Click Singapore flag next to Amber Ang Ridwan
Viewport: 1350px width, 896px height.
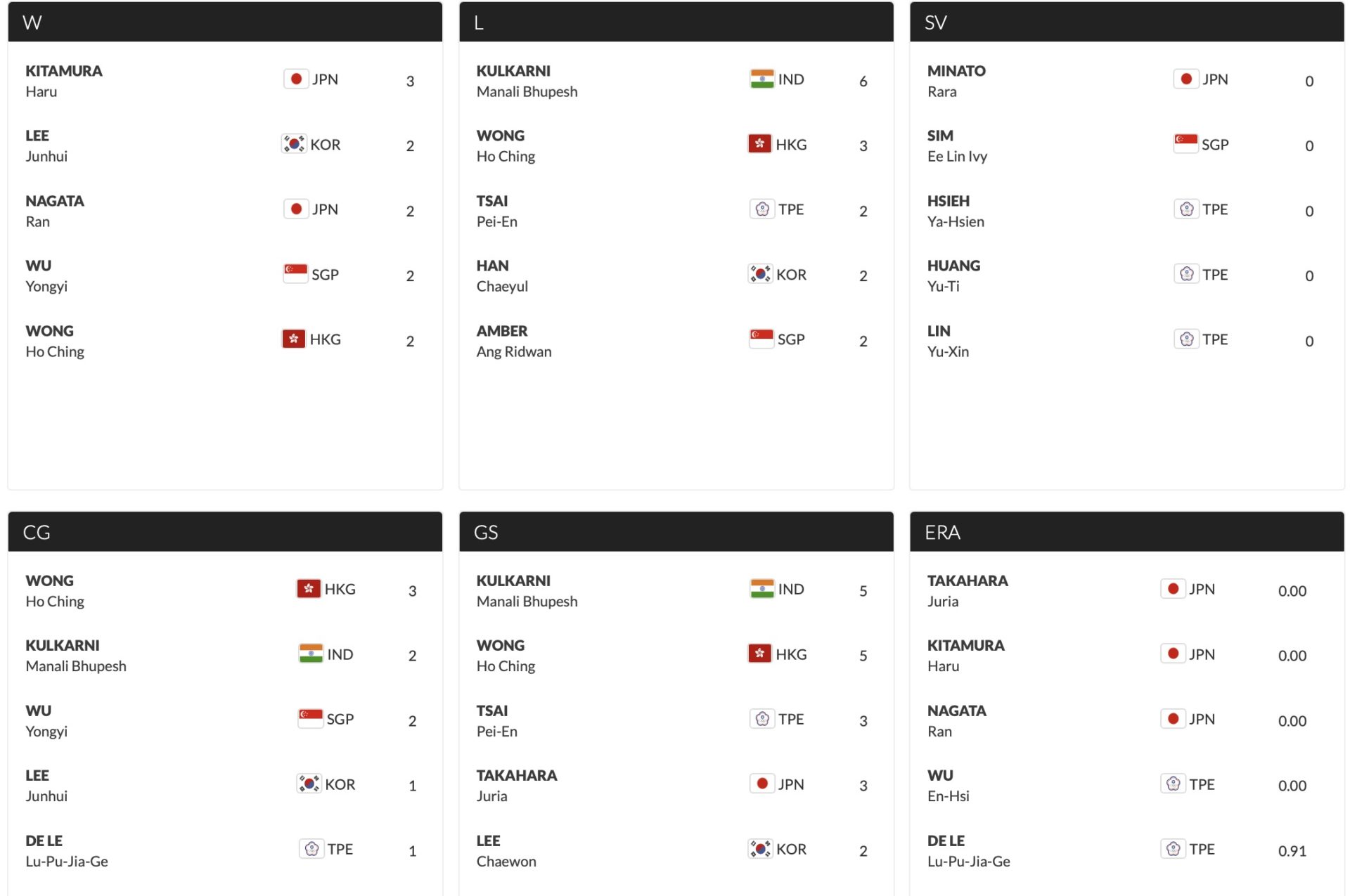[x=761, y=339]
